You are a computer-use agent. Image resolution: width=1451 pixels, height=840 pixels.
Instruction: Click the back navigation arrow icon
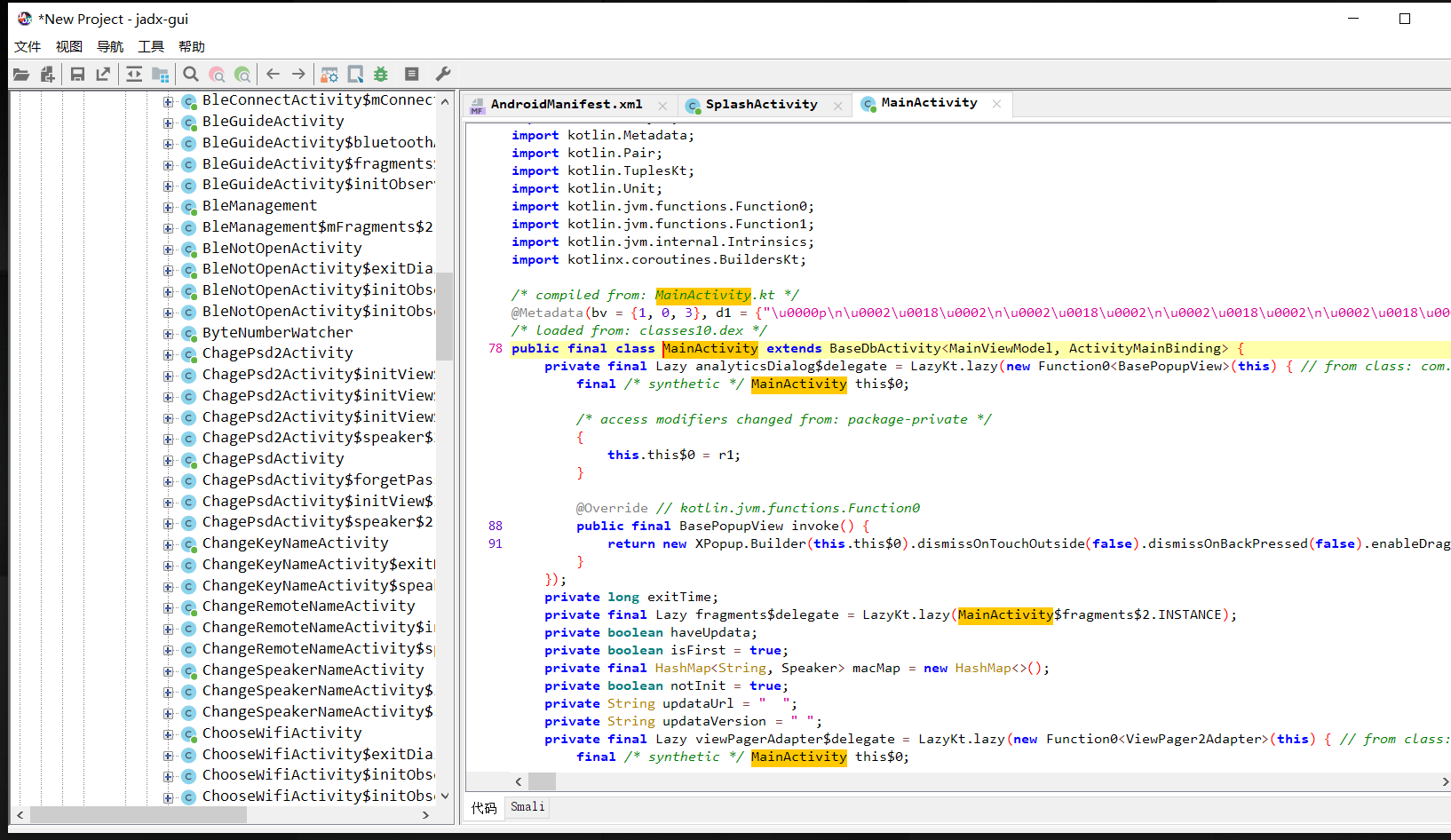point(273,74)
